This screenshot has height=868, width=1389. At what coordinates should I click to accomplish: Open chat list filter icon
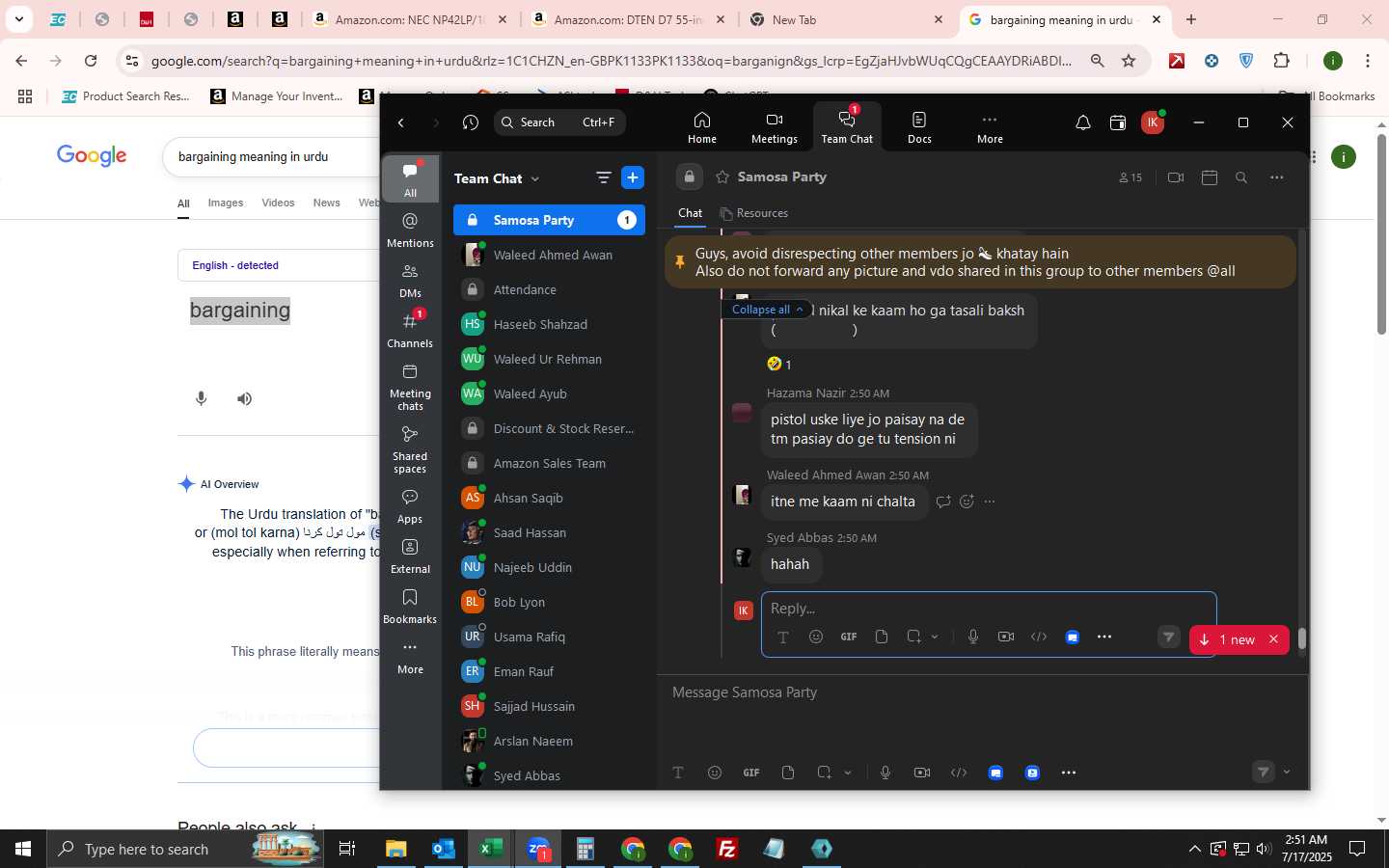(604, 177)
